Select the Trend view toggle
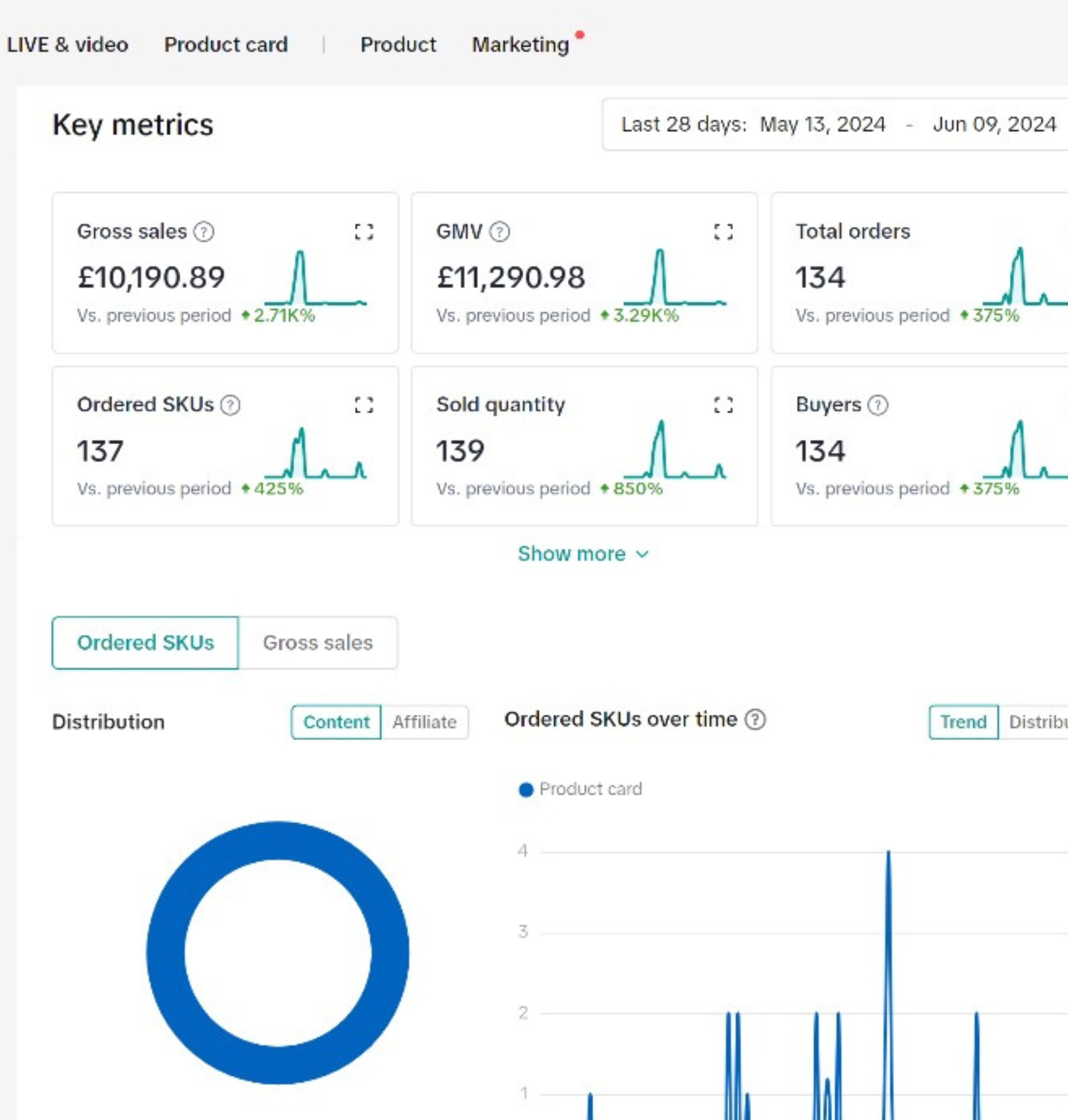The height and width of the screenshot is (1120, 1068). tap(963, 722)
